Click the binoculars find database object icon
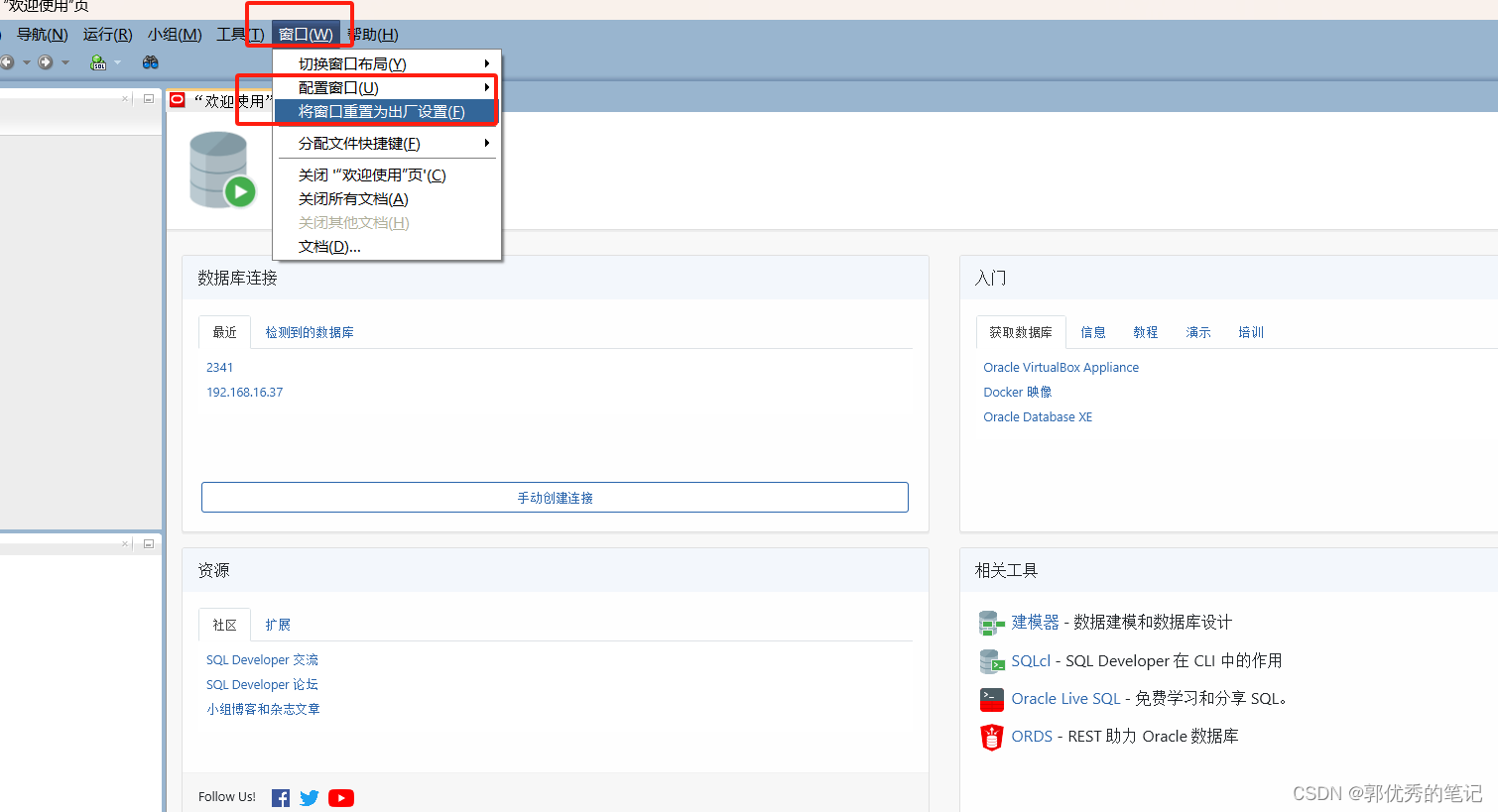Screen dimensions: 1498x812 [x=150, y=62]
